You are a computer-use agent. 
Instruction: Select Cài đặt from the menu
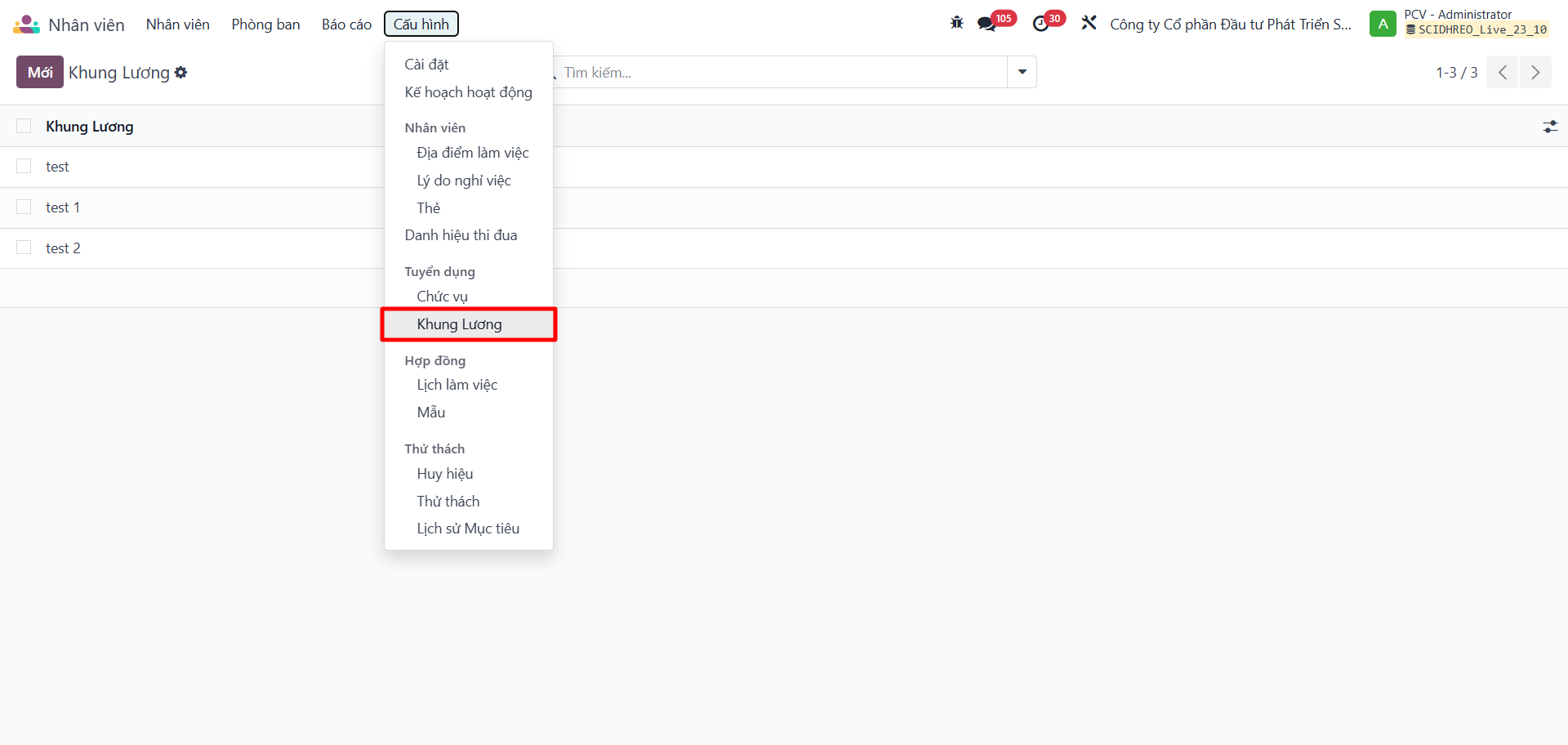tap(469, 65)
